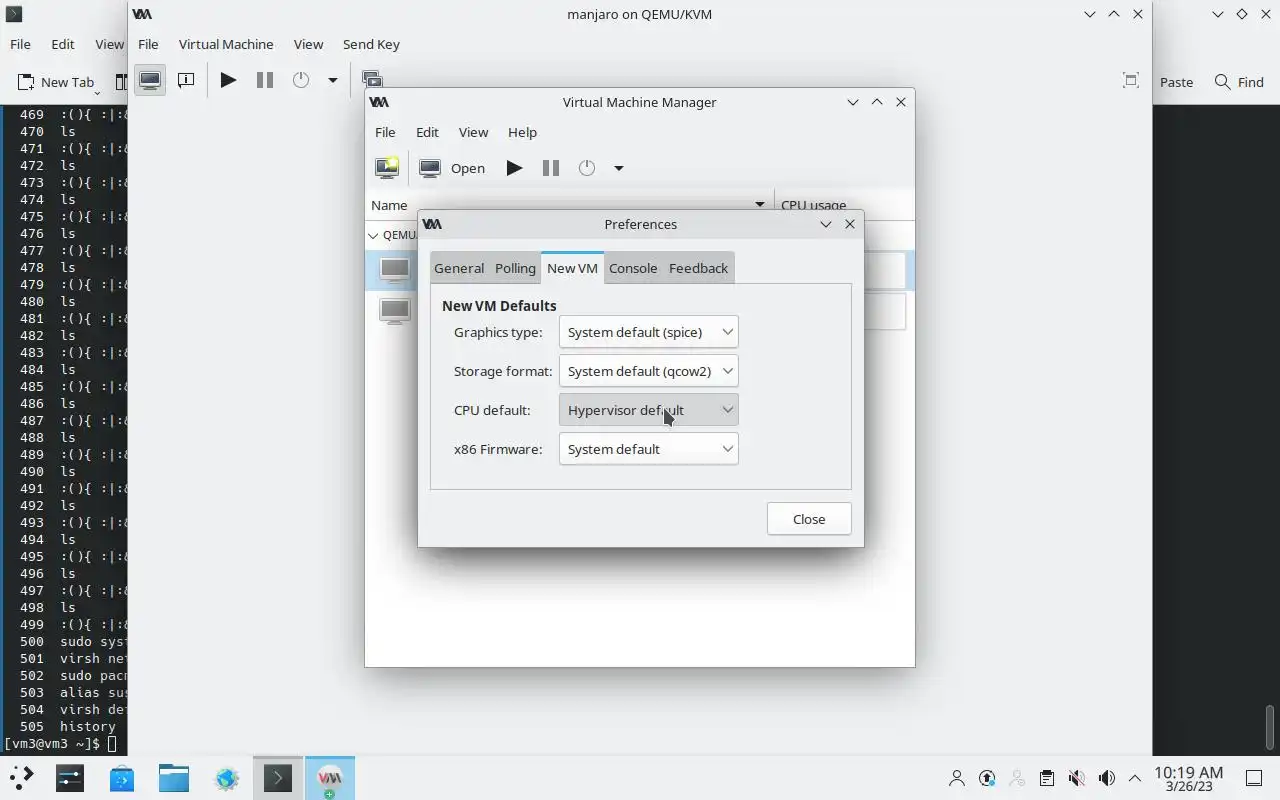This screenshot has width=1280, height=800.
Task: Open File menu in manjaro QEMU/KVM window
Action: coord(148,44)
